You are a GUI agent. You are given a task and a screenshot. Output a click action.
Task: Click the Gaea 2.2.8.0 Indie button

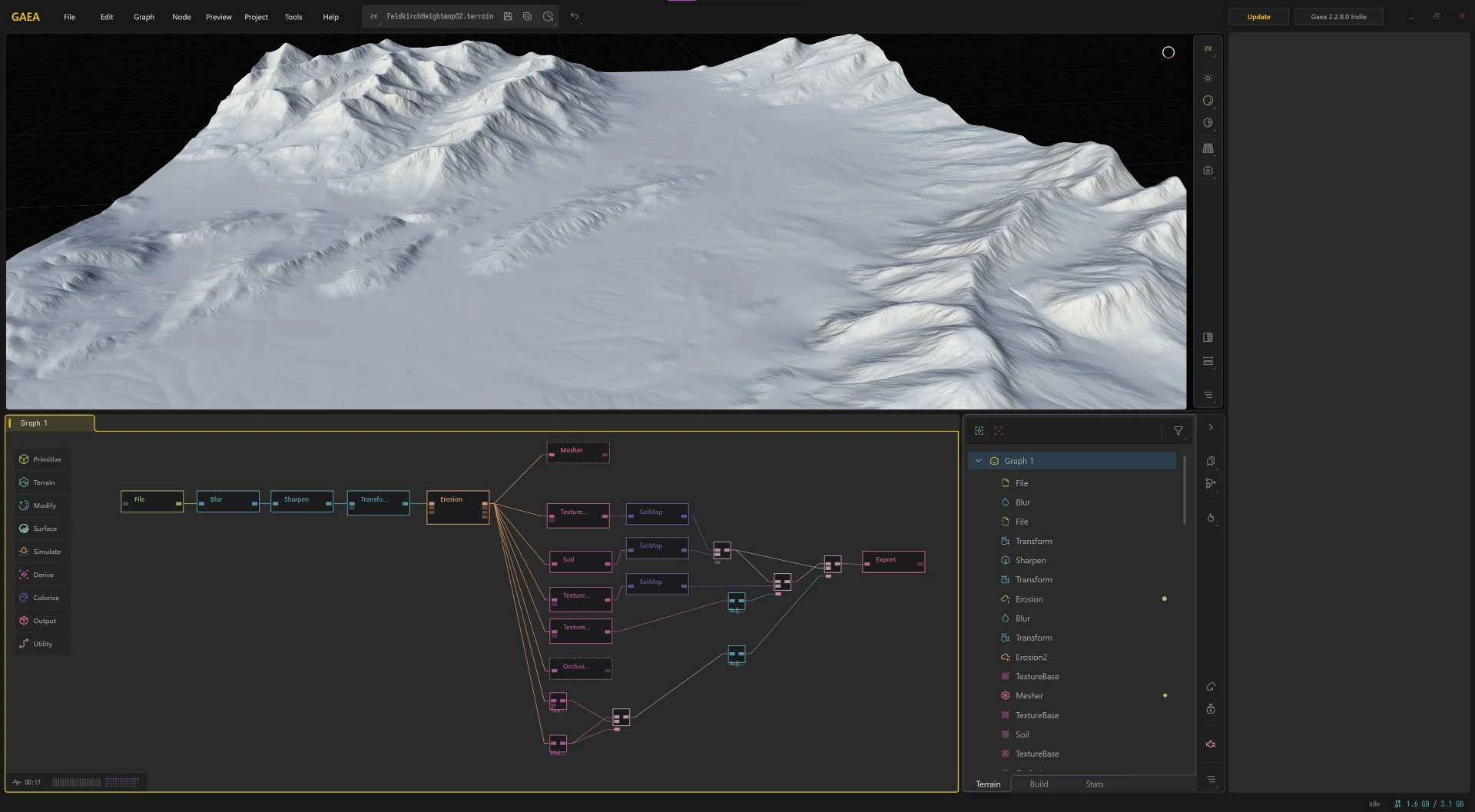[x=1338, y=17]
